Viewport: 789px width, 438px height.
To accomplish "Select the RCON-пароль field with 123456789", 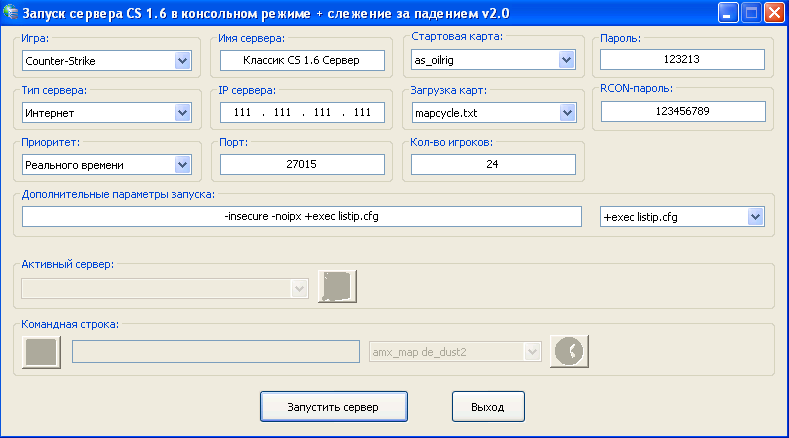I will [x=681, y=111].
